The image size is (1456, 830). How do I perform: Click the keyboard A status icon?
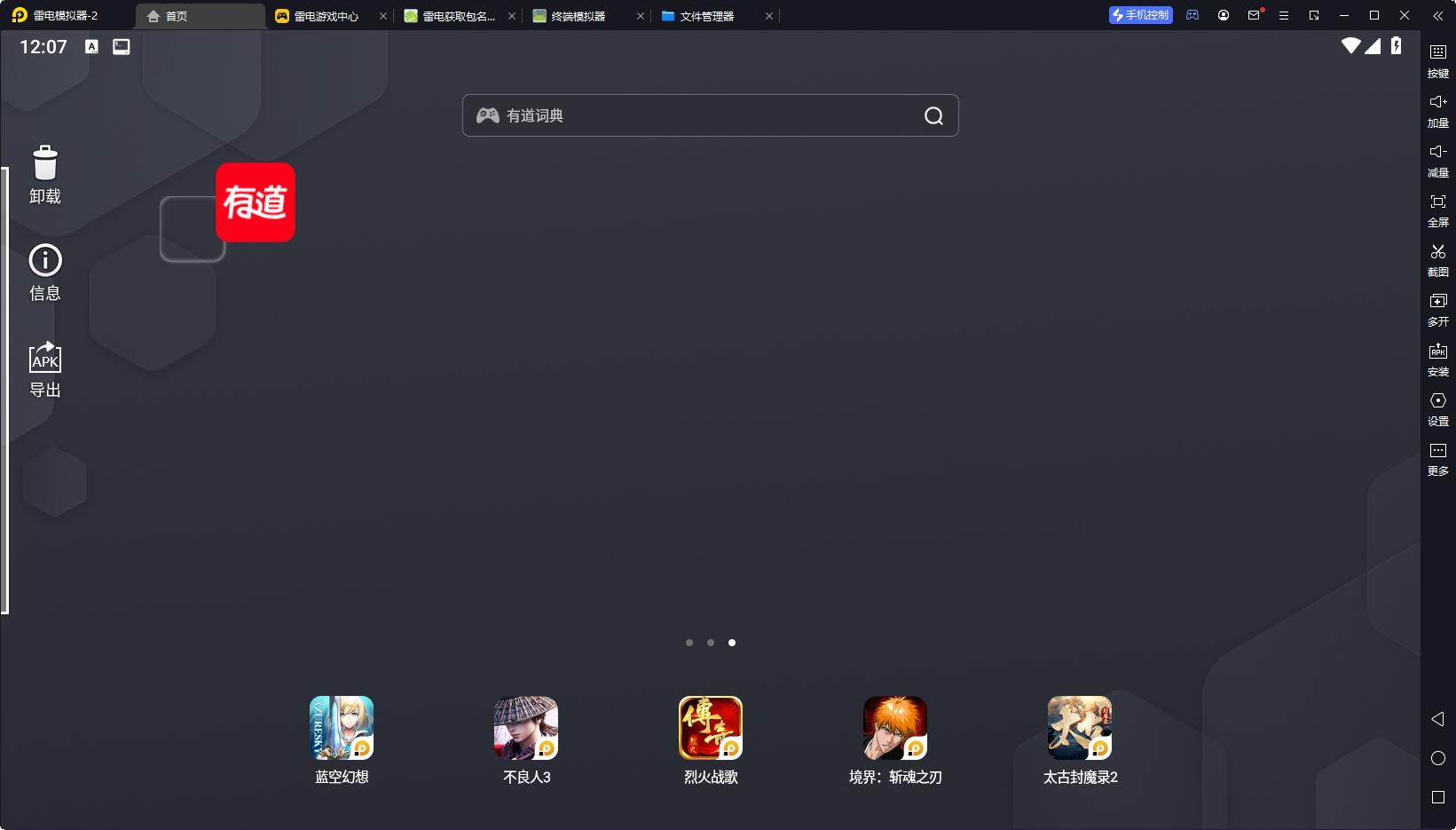(x=91, y=47)
